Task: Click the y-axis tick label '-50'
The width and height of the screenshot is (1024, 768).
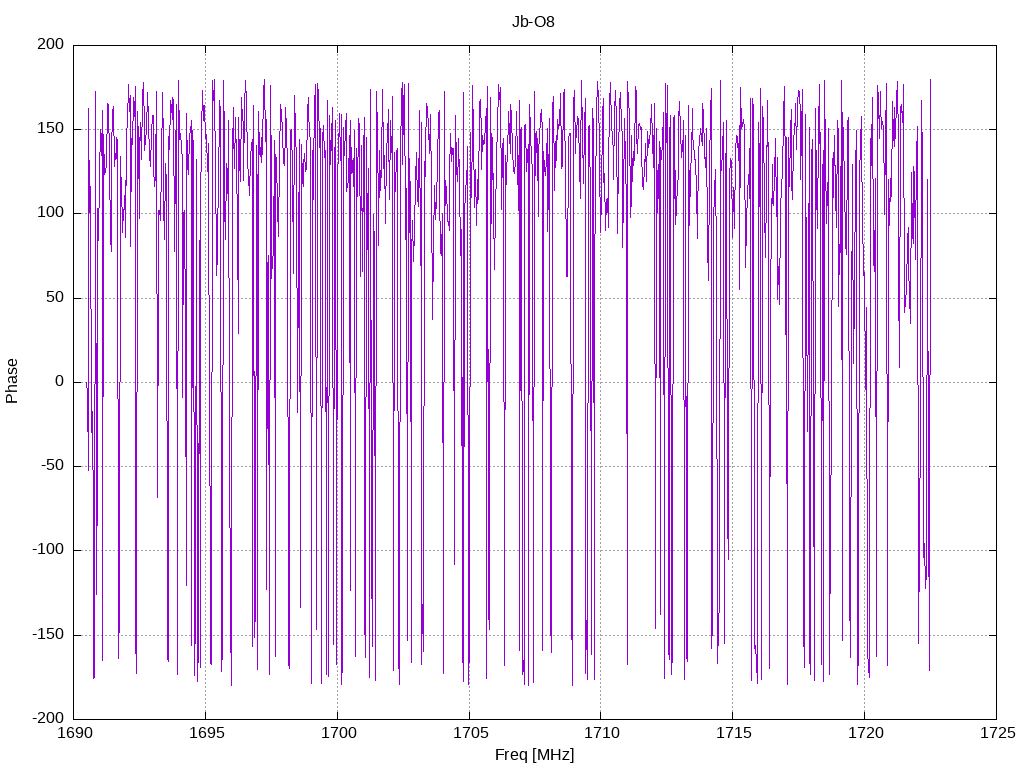Action: (53, 466)
